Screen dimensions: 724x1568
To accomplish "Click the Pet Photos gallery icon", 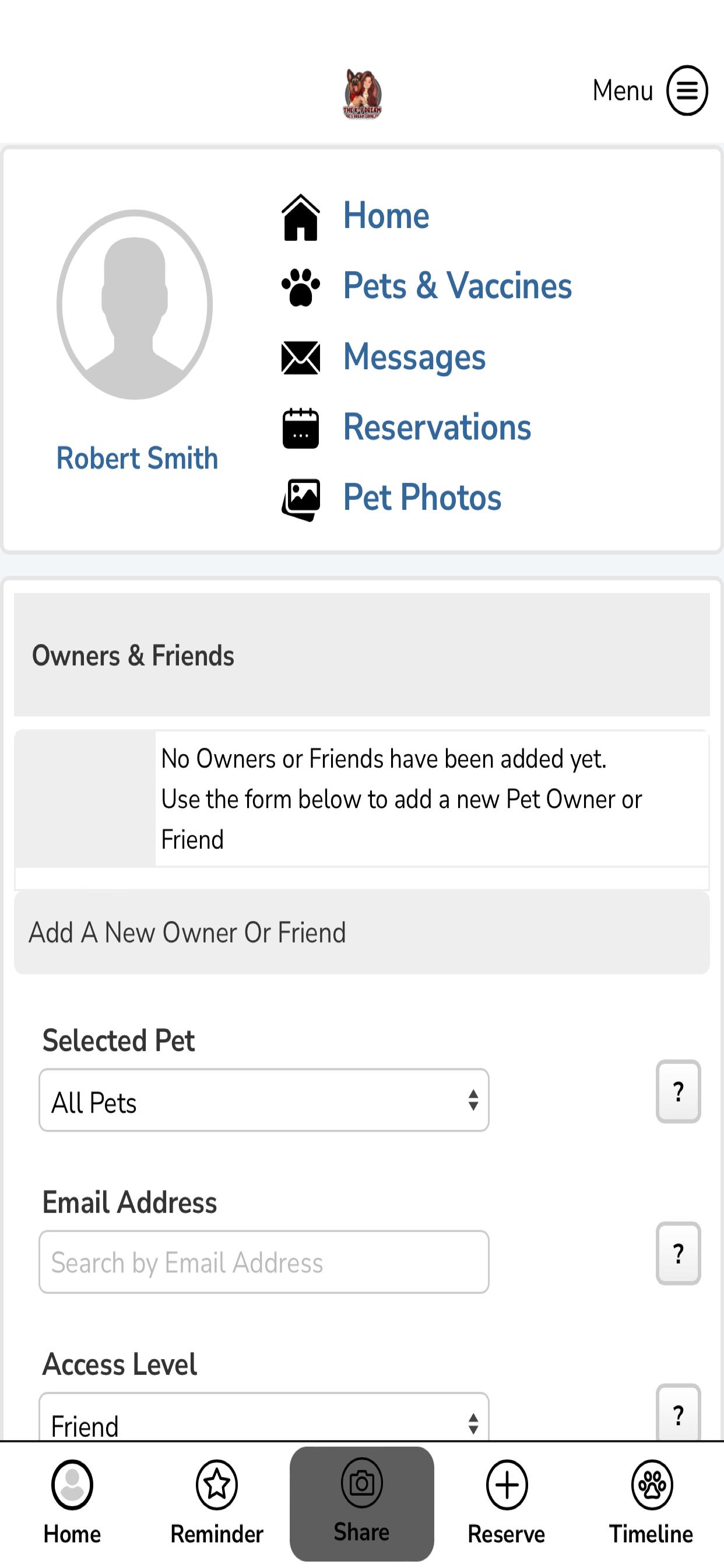I will tap(301, 500).
